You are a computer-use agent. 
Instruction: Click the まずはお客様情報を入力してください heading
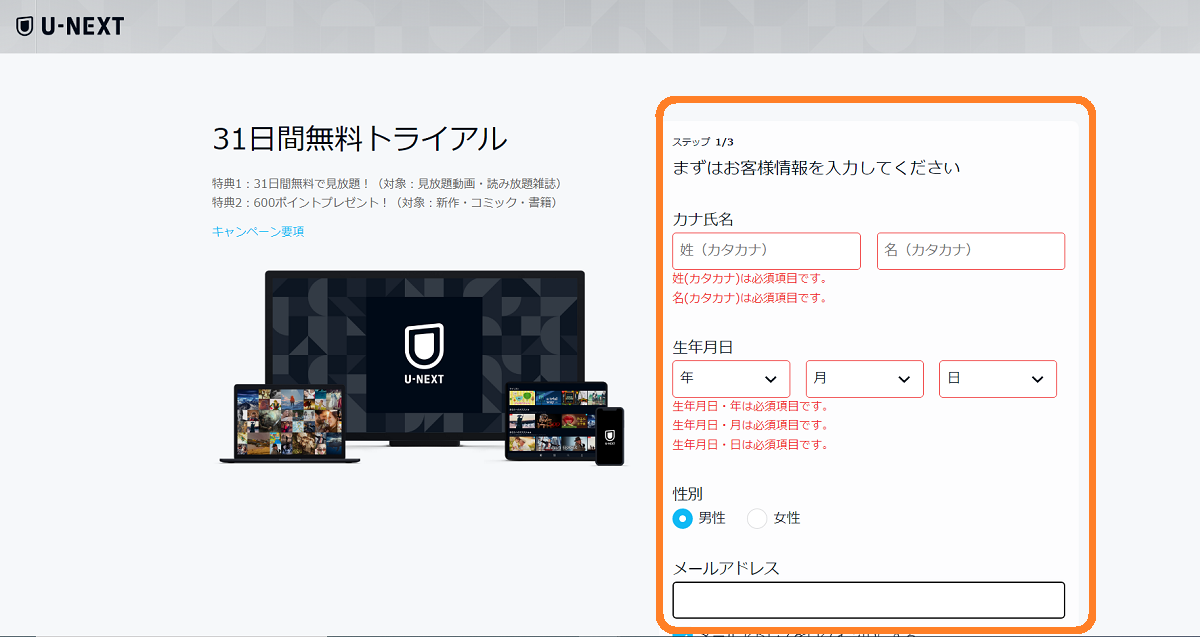pyautogui.click(x=817, y=168)
